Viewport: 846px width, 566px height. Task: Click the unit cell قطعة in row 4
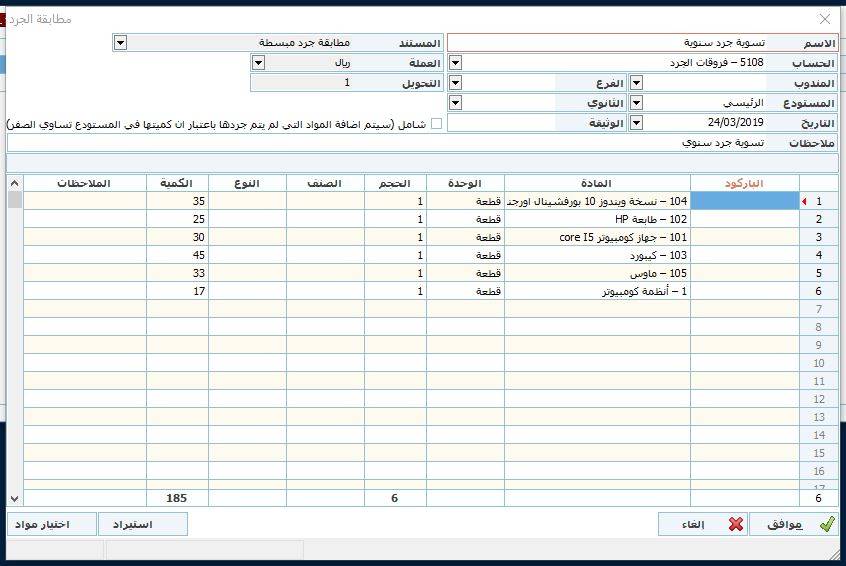465,255
